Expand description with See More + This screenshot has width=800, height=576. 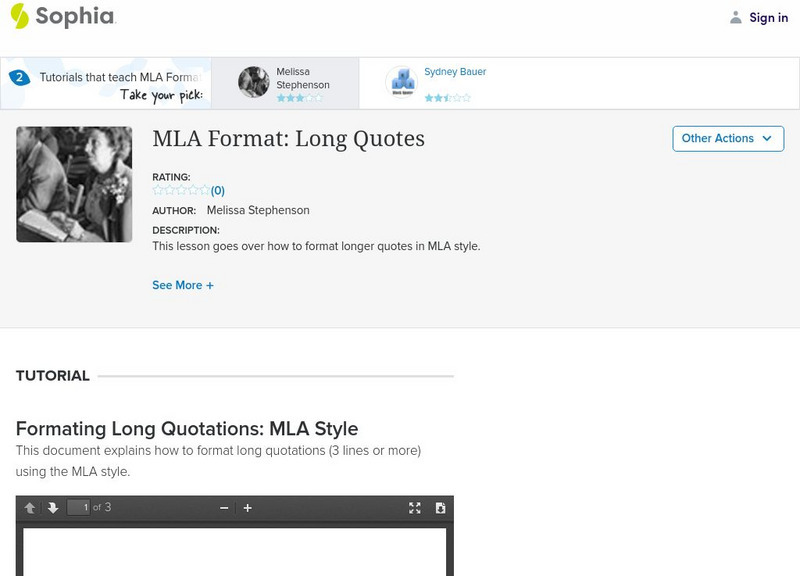[x=183, y=285]
